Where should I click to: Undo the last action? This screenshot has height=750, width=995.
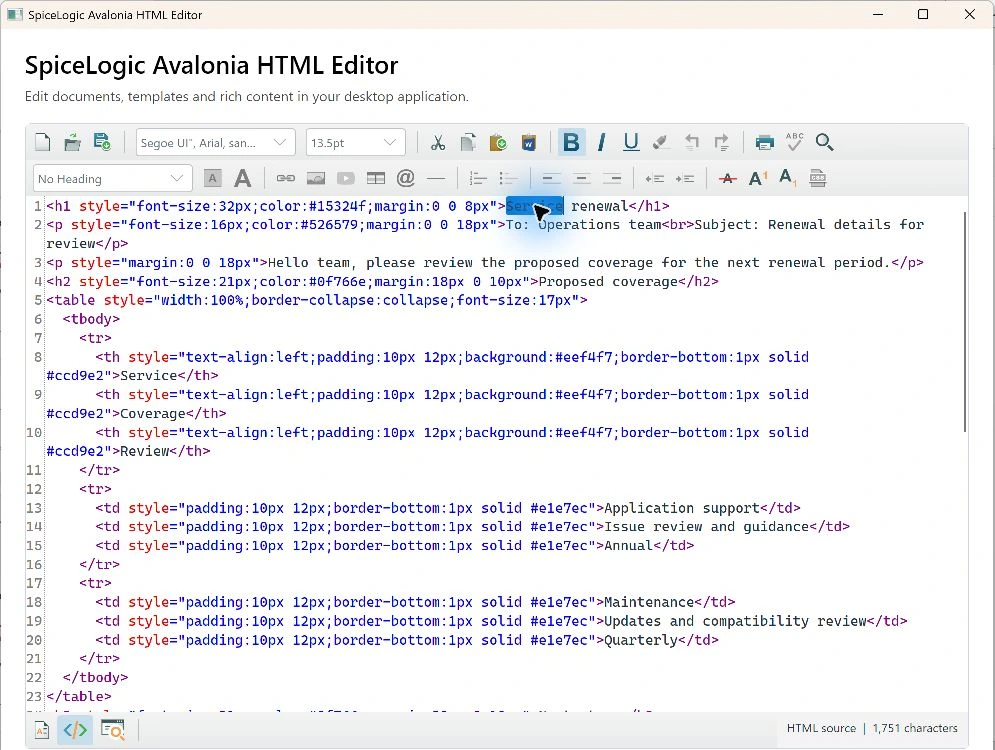coord(691,142)
